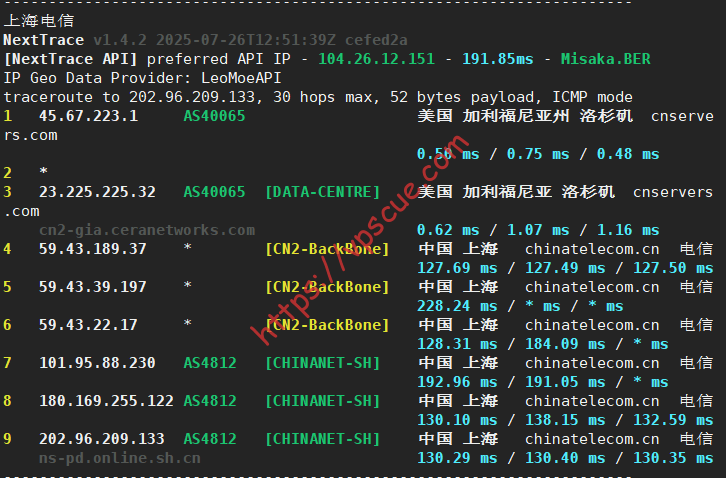Click the [DATA-CENTRE] tag
This screenshot has width=726, height=478.
pos(322,192)
